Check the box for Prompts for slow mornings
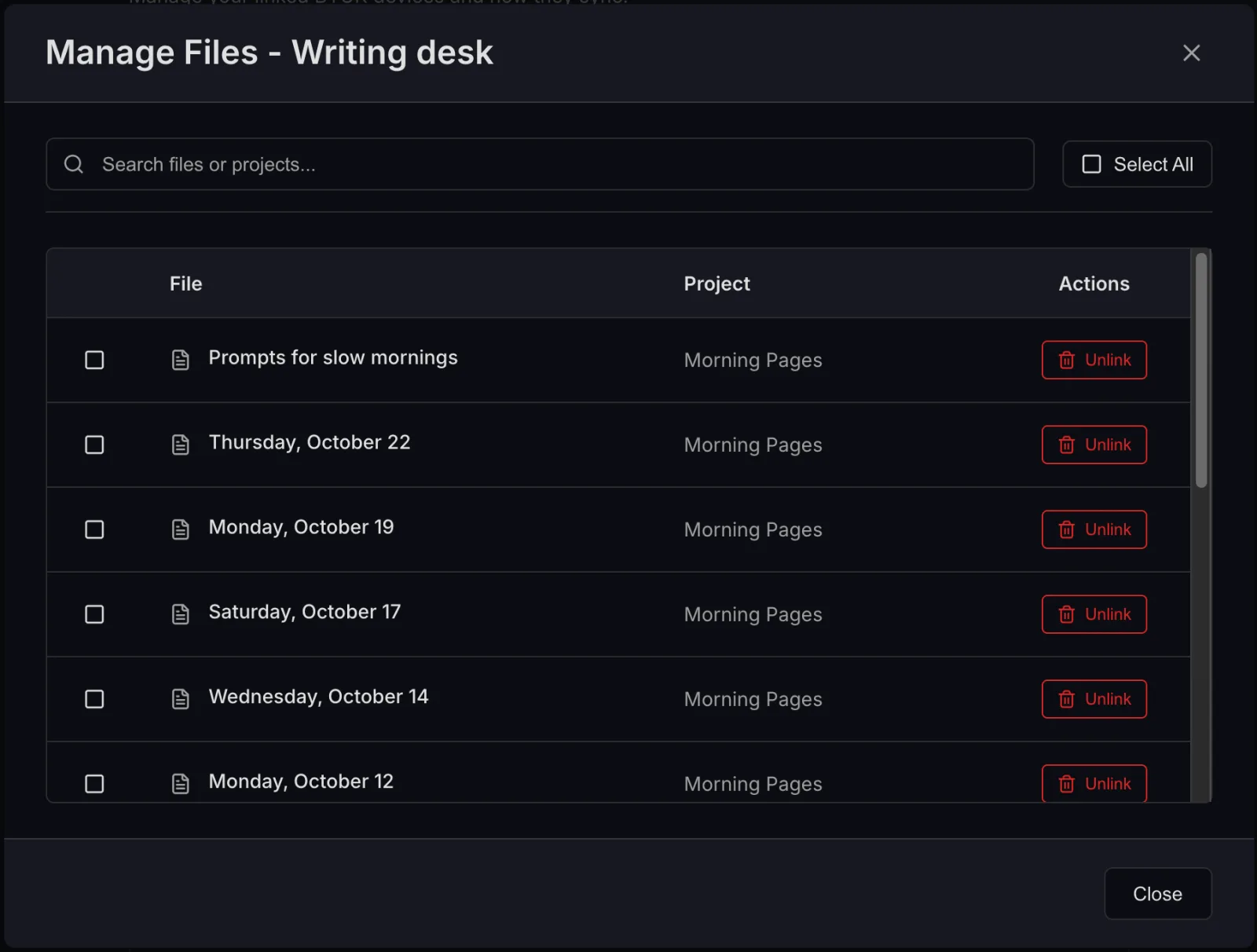1257x952 pixels. tap(94, 360)
